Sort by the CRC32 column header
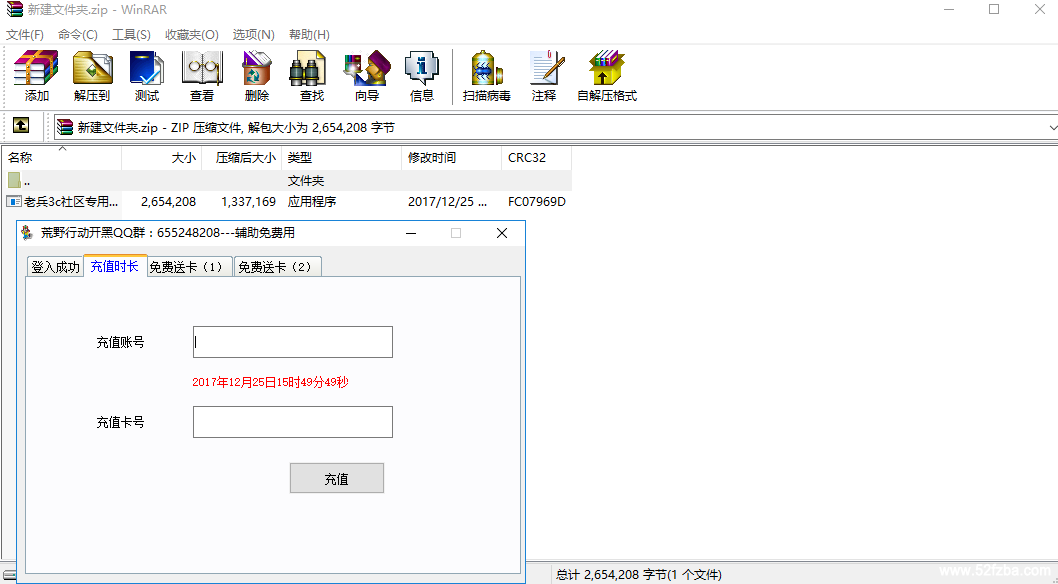 [x=536, y=158]
